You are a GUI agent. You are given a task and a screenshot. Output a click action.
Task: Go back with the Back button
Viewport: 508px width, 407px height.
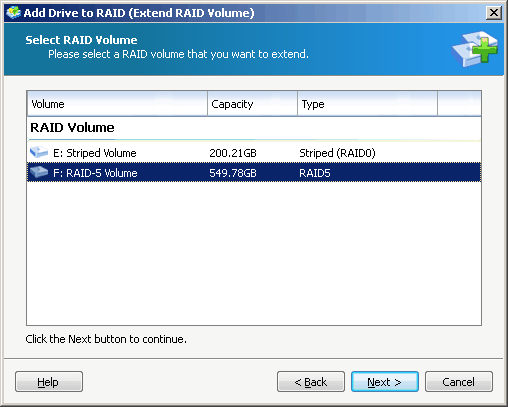311,382
